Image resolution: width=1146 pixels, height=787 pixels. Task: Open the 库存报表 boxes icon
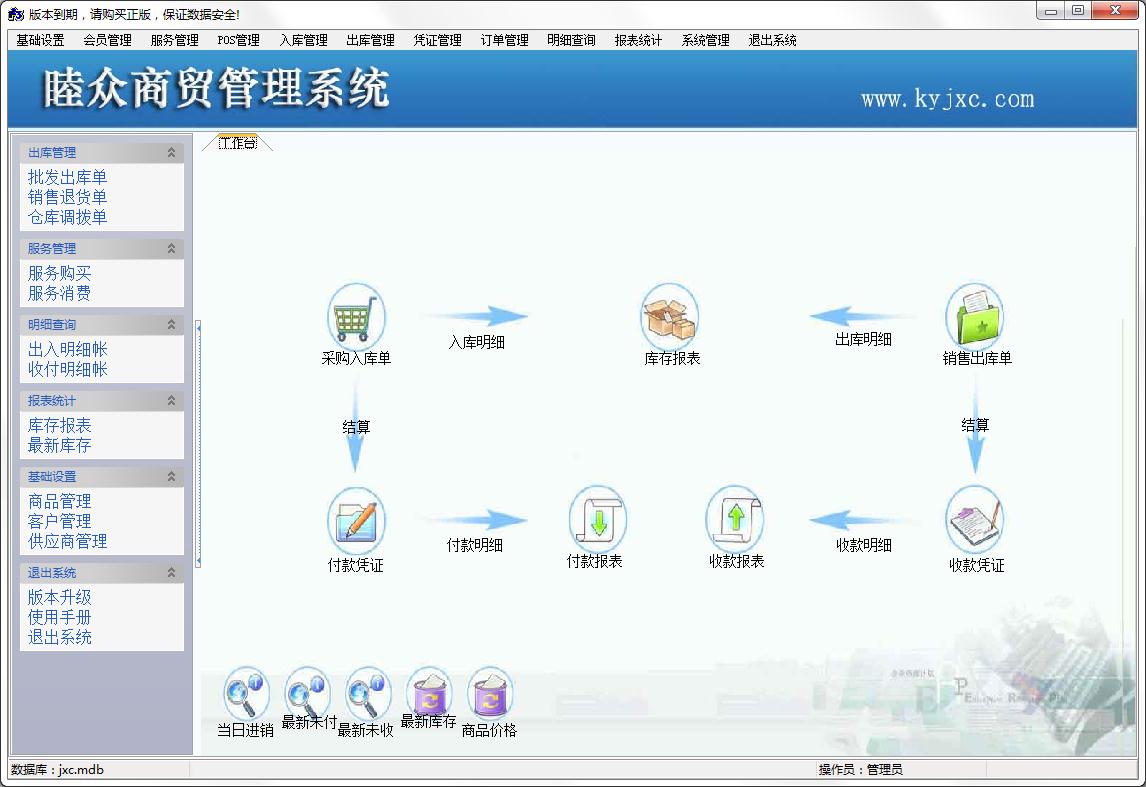pos(669,316)
